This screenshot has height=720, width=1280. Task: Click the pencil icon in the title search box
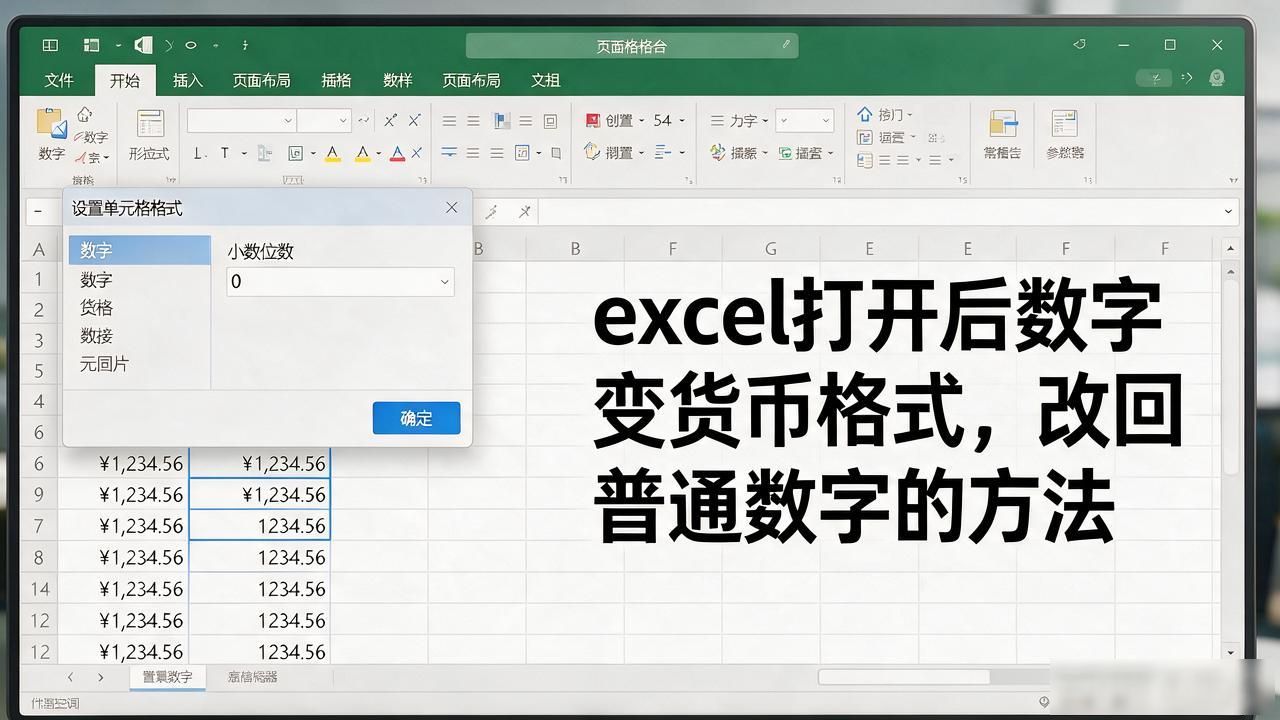[x=787, y=45]
